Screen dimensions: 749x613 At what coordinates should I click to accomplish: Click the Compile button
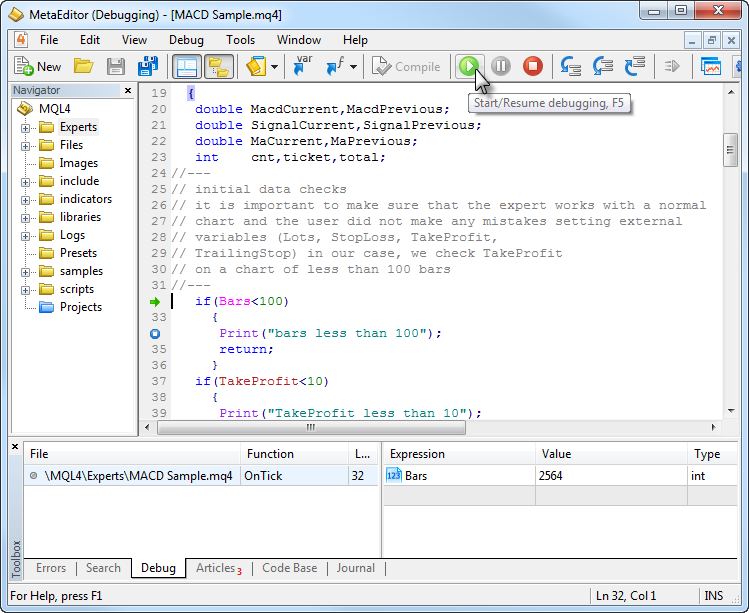coord(406,67)
